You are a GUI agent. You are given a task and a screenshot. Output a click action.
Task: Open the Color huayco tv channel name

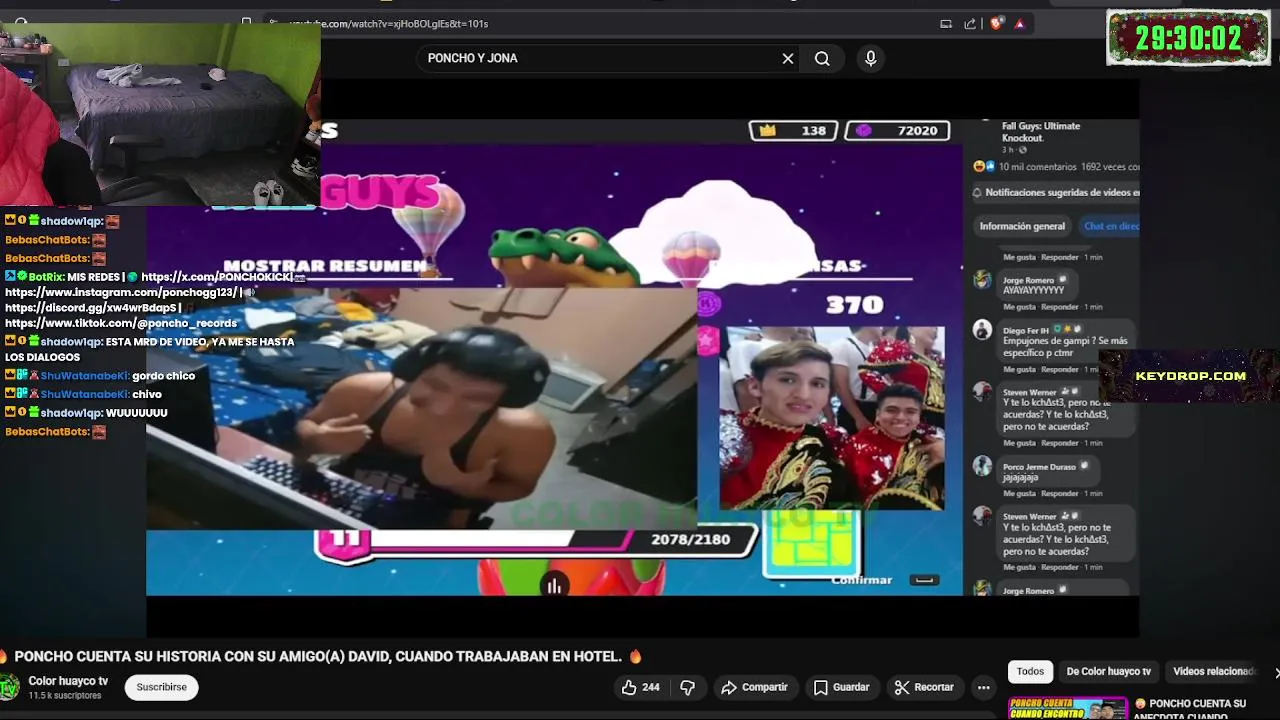tap(68, 681)
